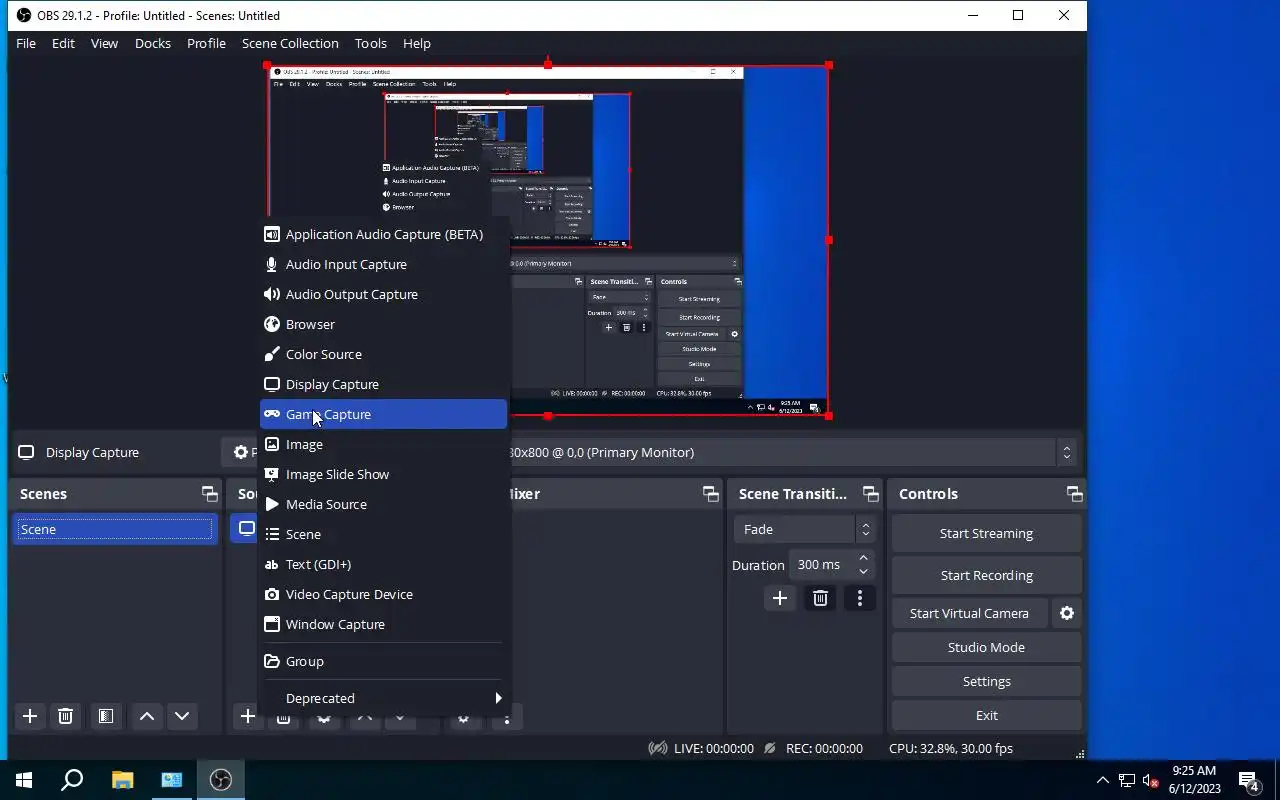Open the notifications action center
The width and height of the screenshot is (1280, 800).
(1249, 780)
